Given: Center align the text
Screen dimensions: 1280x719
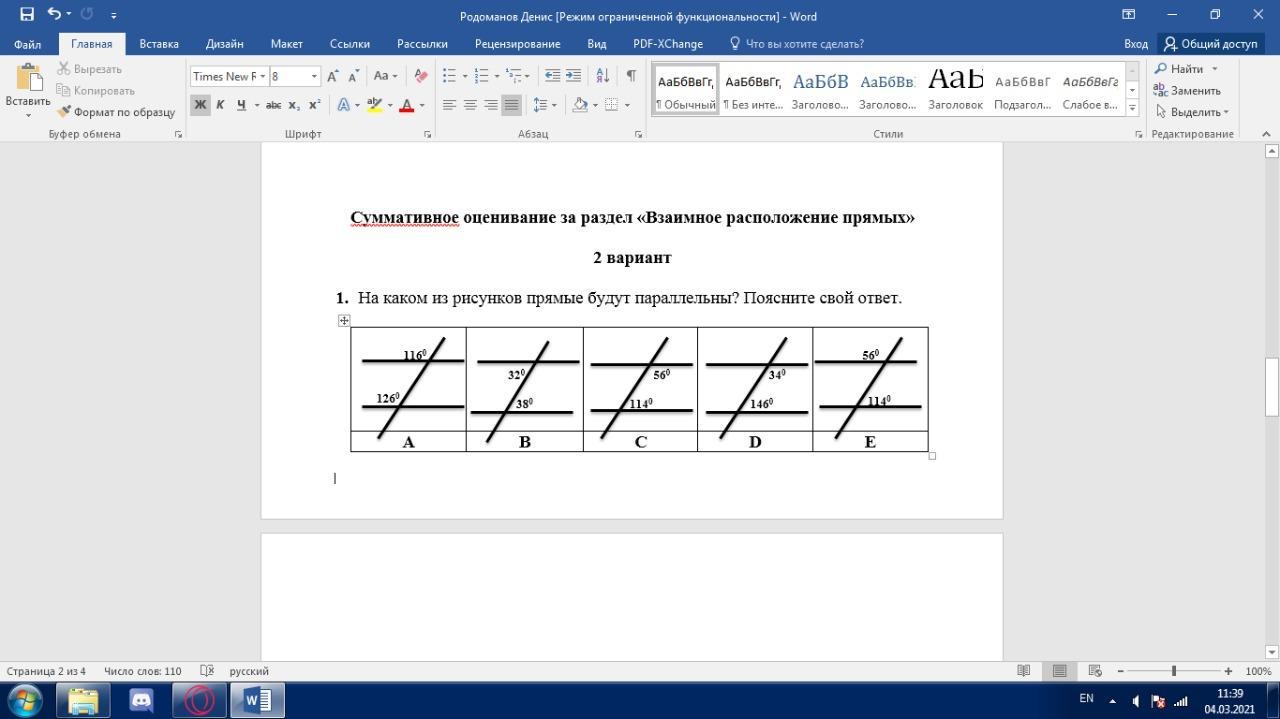Looking at the screenshot, I should tap(470, 105).
